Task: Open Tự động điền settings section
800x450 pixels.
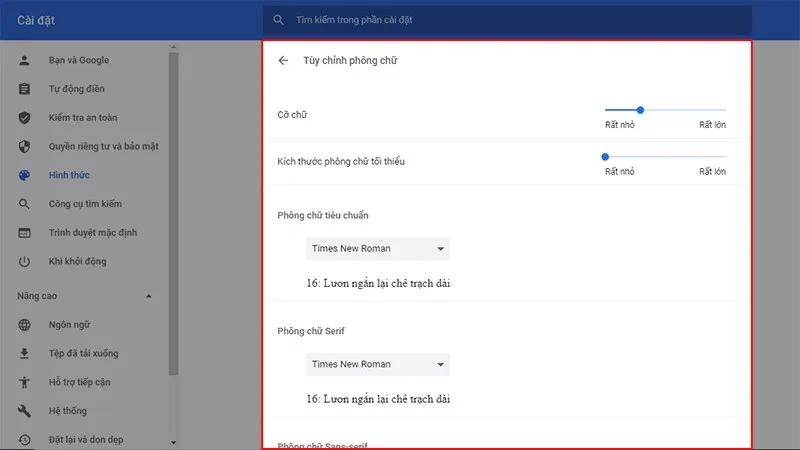Action: click(77, 89)
